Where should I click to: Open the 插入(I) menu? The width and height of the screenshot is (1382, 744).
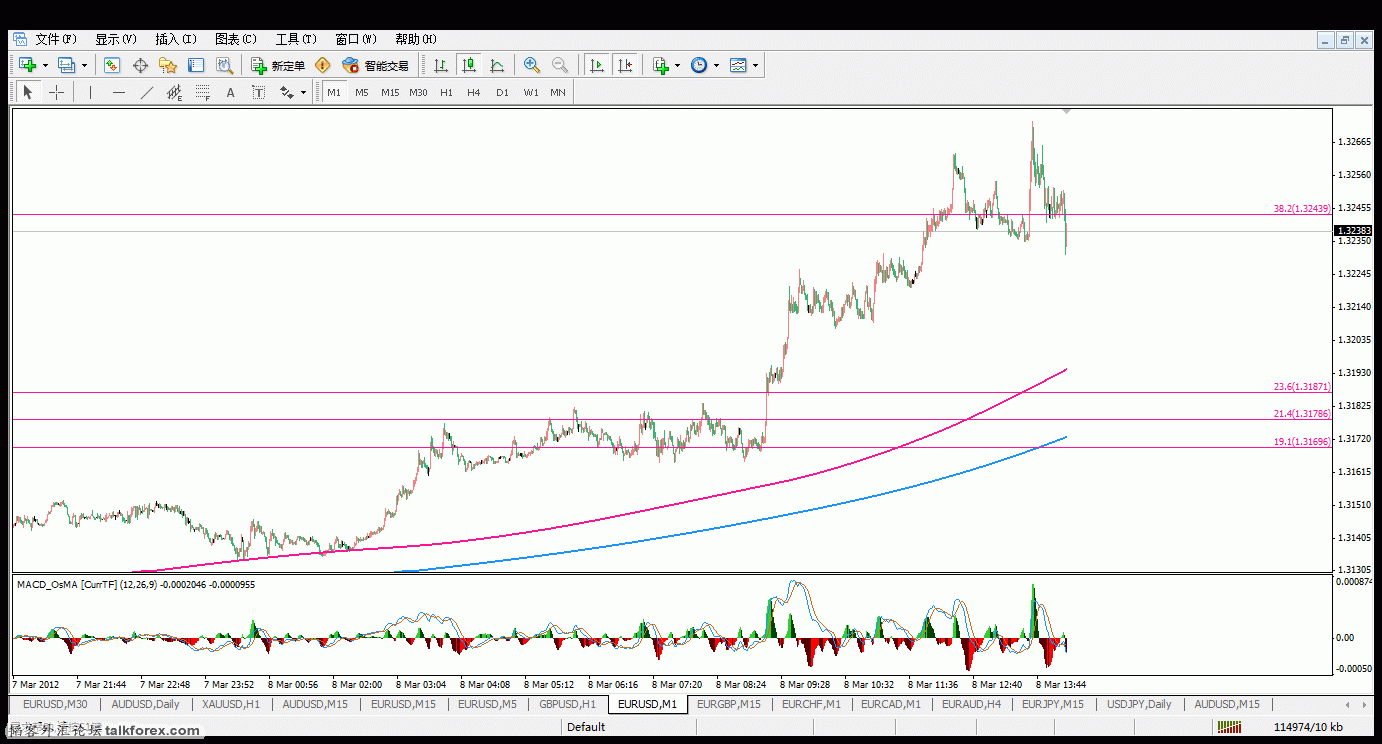(x=176, y=39)
